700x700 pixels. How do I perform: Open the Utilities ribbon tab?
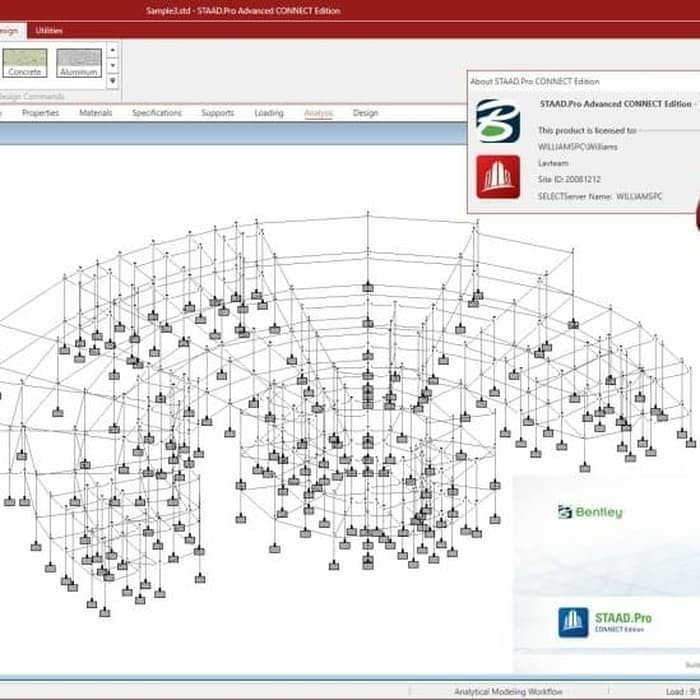(49, 30)
